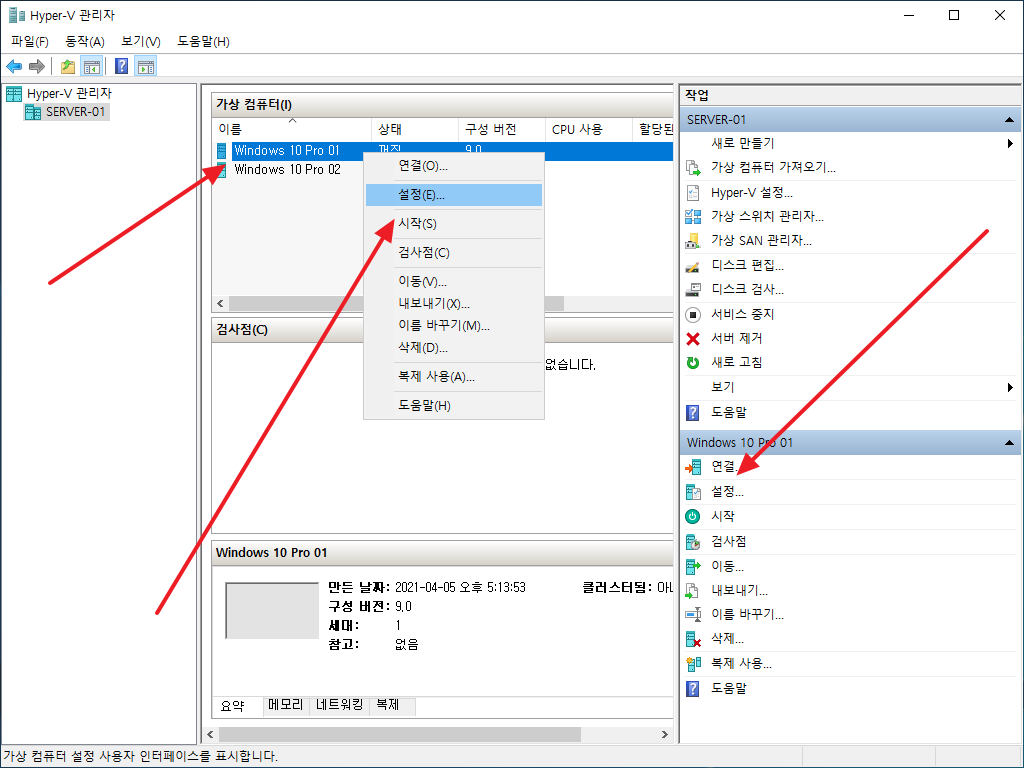Image resolution: width=1024 pixels, height=768 pixels.
Task: Click the 검사점 icon in actions pane
Action: coord(693,541)
